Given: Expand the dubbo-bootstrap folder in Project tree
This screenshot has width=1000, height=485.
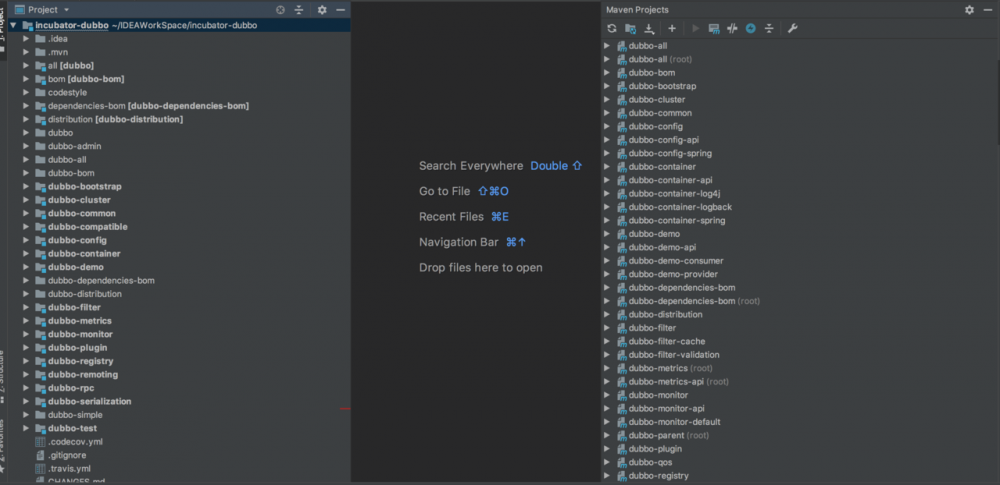Looking at the screenshot, I should 26,187.
